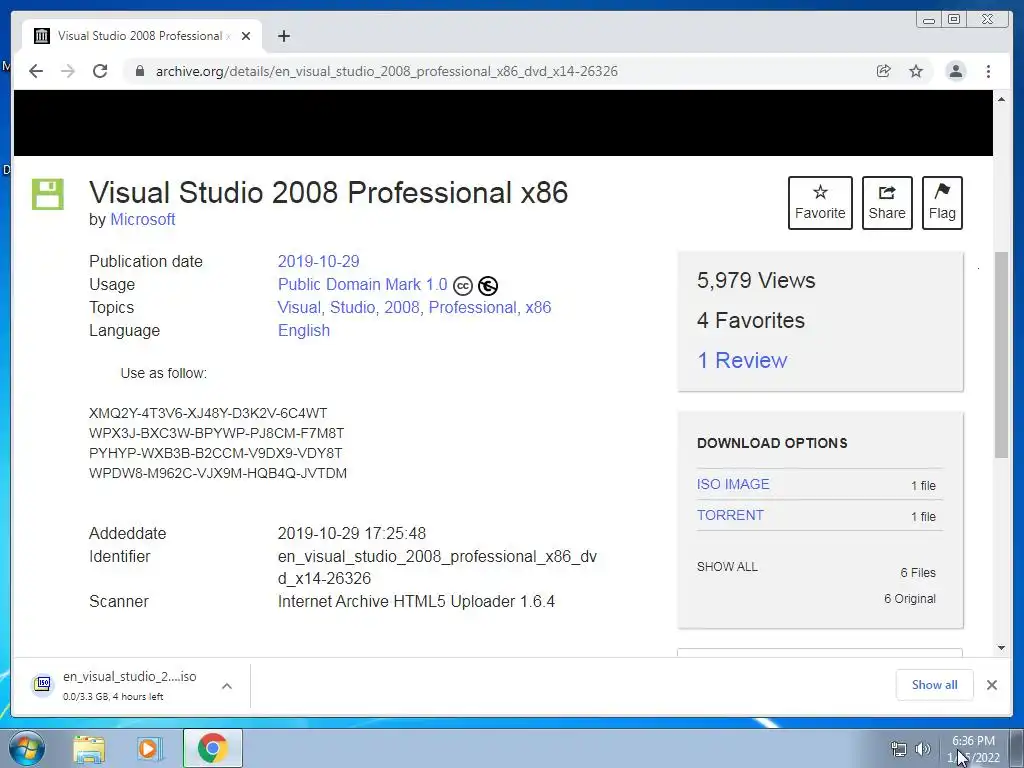The height and width of the screenshot is (768, 1024).
Task: Reload the archive.org page
Action: pyautogui.click(x=100, y=71)
